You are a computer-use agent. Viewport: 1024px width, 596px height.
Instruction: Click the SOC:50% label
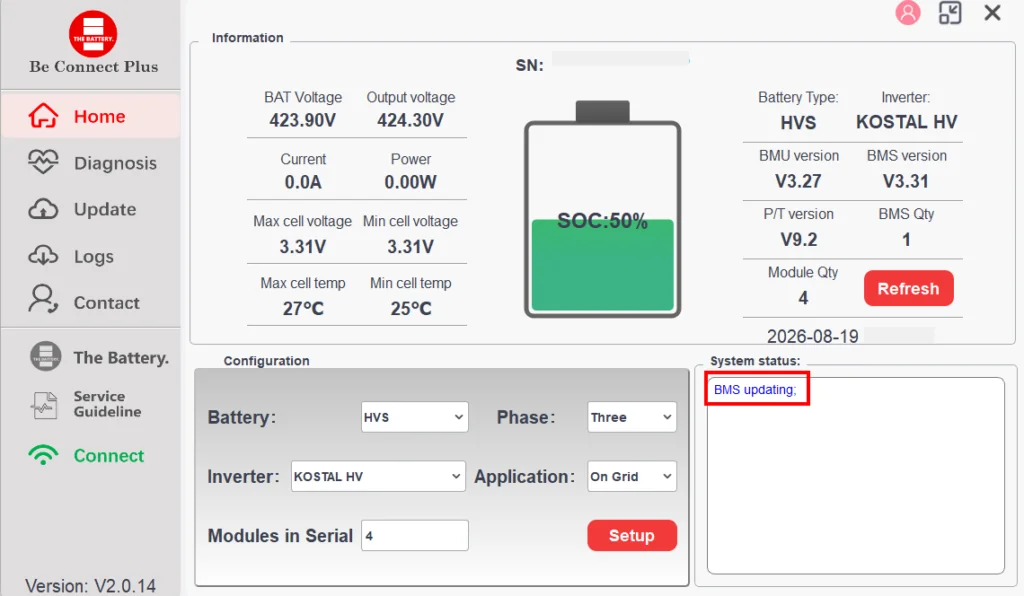click(x=602, y=221)
